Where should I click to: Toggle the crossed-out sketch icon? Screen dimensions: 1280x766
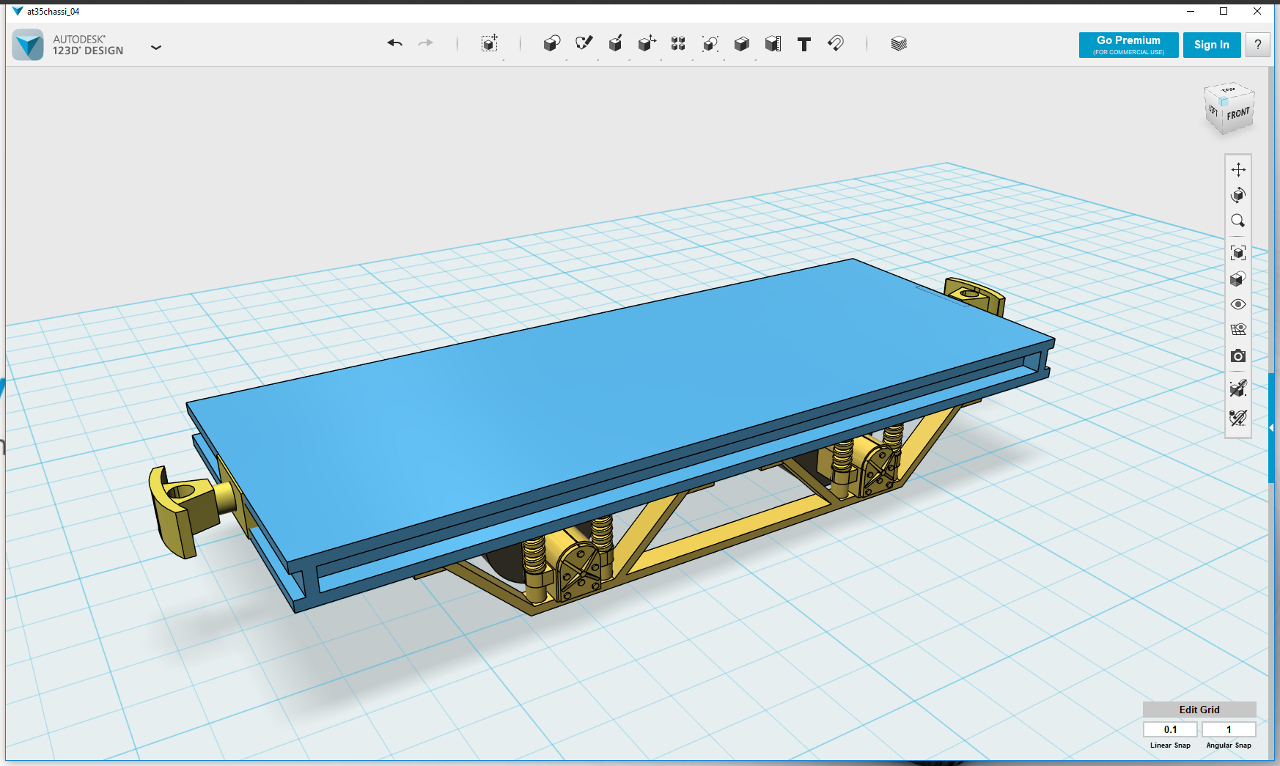(1238, 417)
